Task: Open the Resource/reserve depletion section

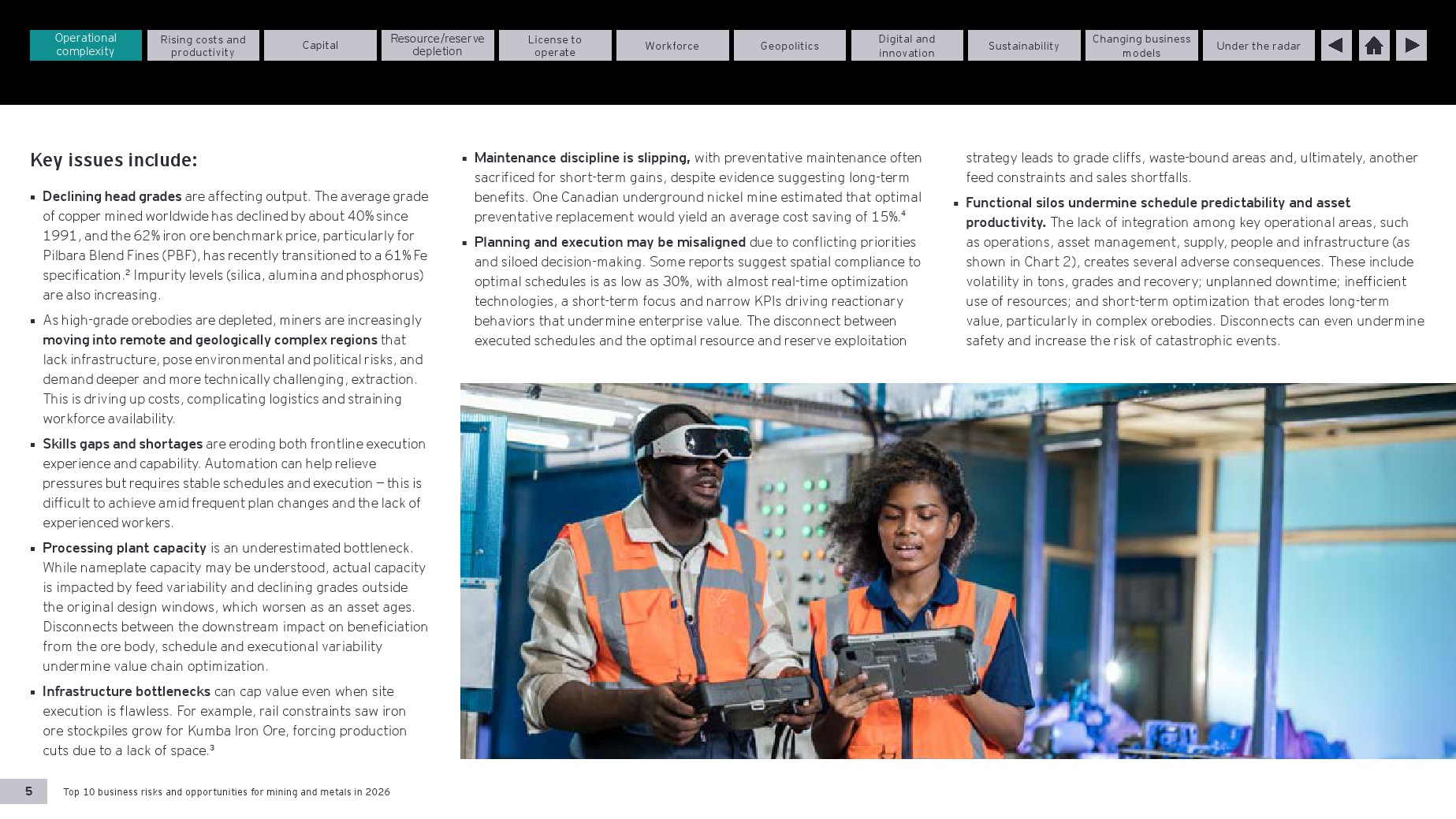Action: (x=438, y=46)
